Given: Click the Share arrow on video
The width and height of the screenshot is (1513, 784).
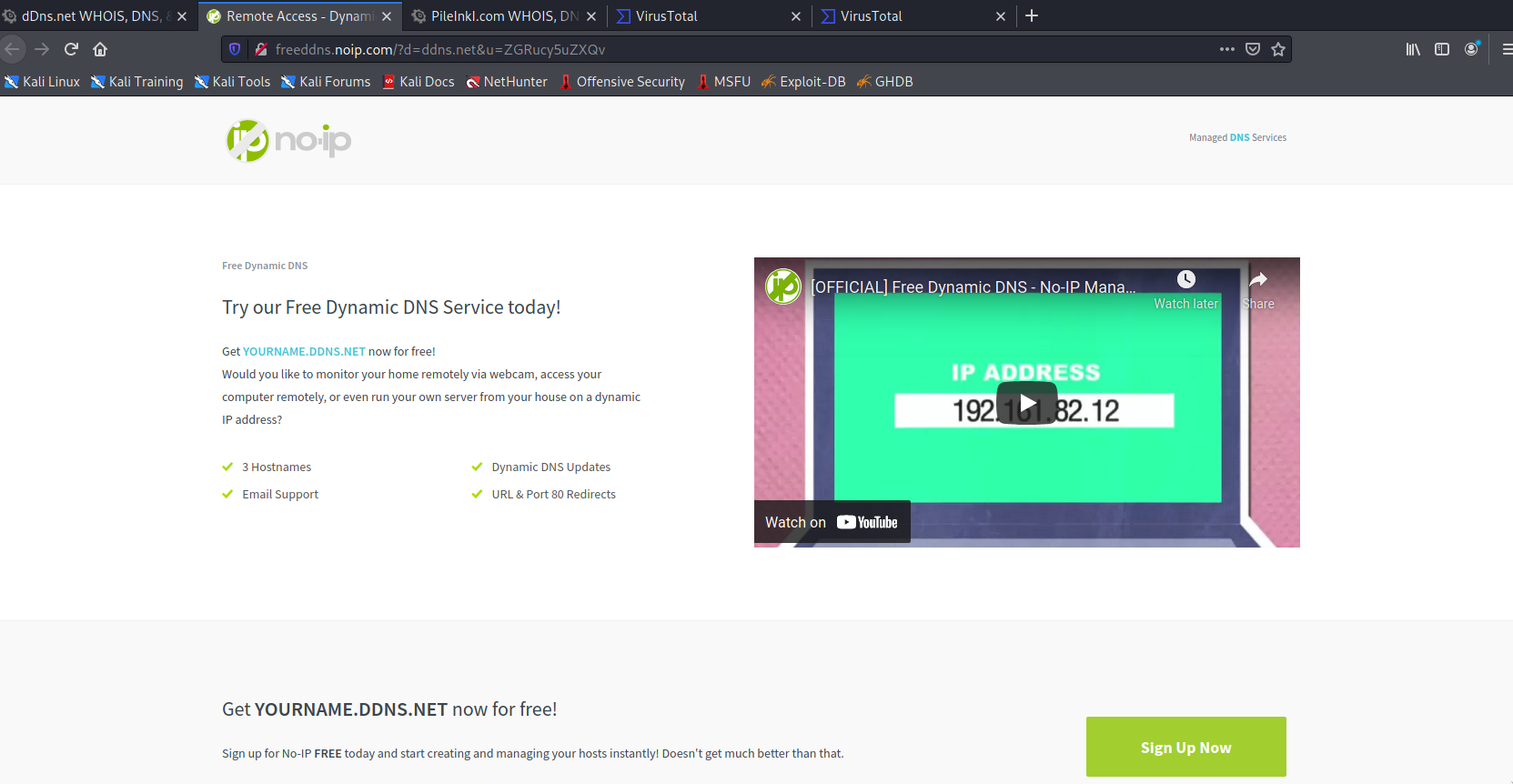Looking at the screenshot, I should (x=1258, y=280).
